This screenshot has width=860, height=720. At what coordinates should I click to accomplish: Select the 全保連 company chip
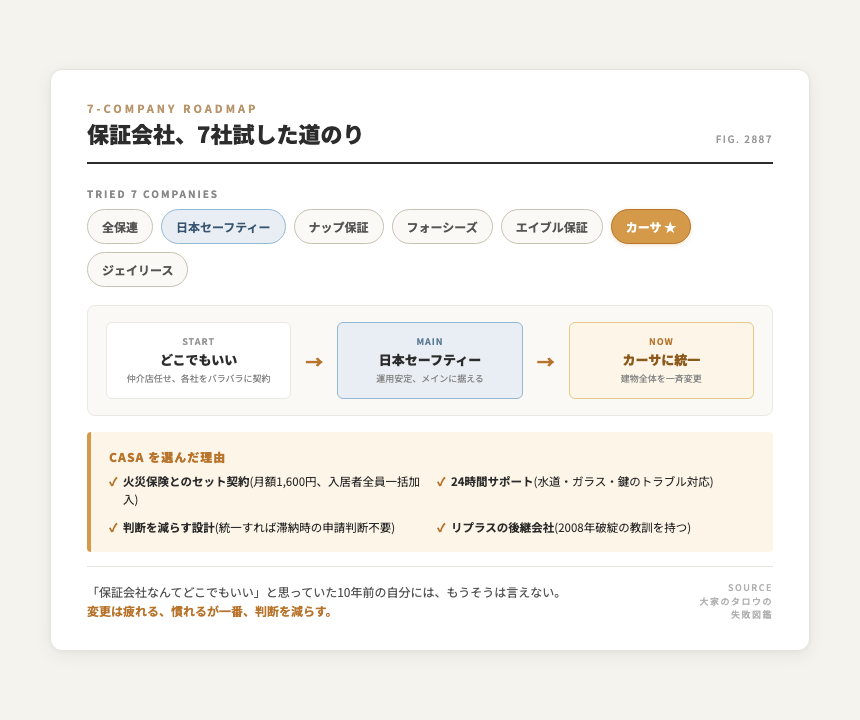120,226
